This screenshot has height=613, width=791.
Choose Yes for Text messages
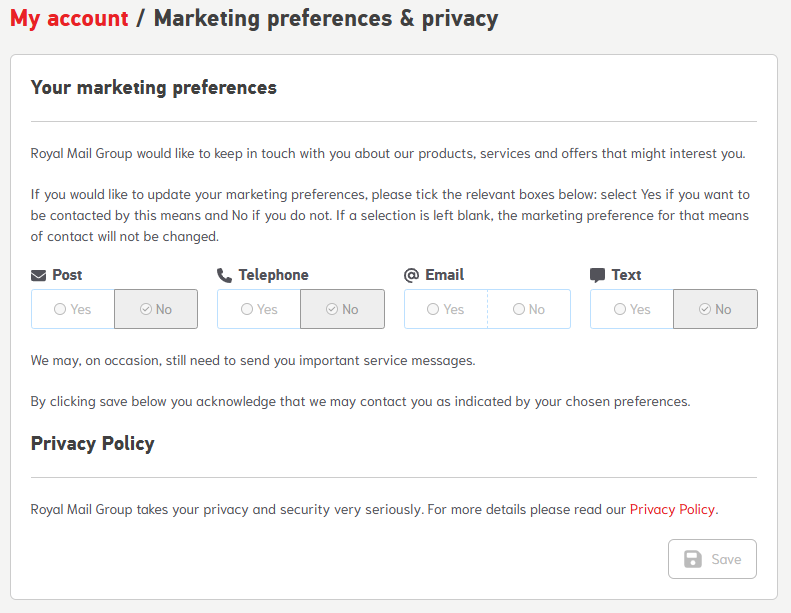click(x=632, y=309)
